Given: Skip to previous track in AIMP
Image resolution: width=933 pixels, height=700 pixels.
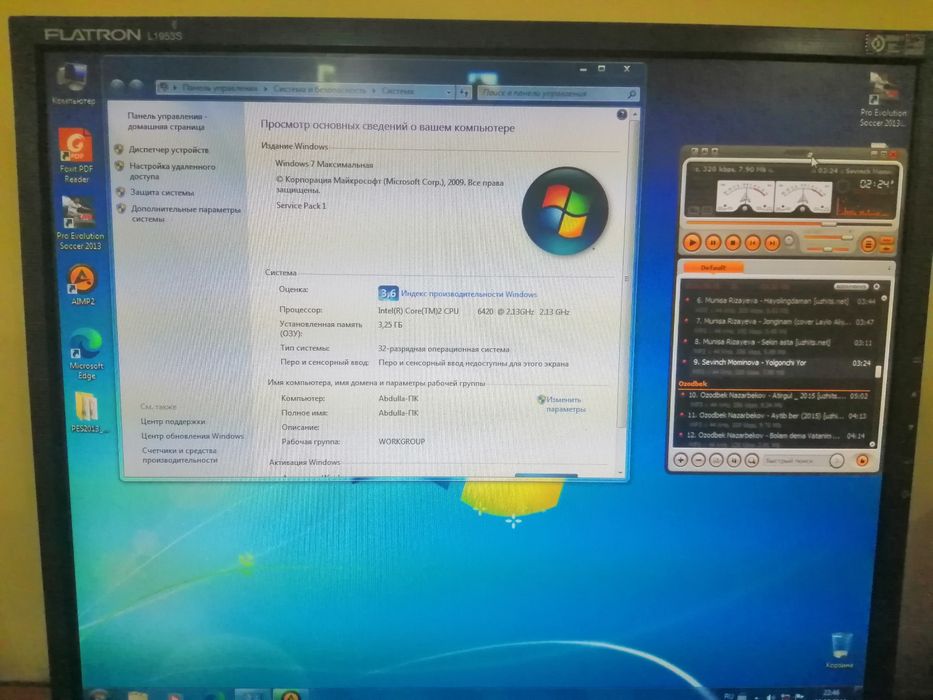Looking at the screenshot, I should click(752, 243).
